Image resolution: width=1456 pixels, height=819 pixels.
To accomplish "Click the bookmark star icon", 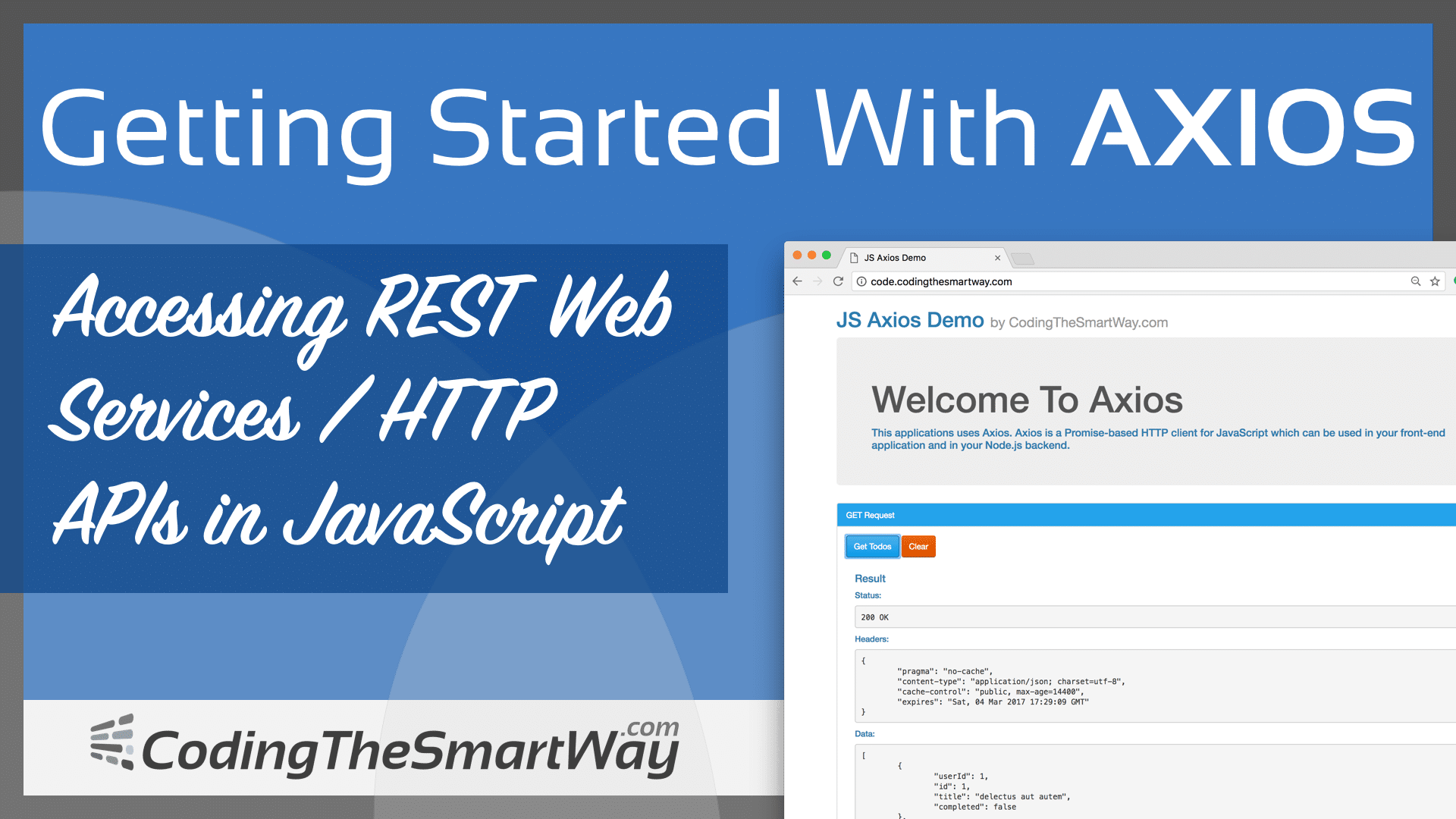I will click(1435, 281).
